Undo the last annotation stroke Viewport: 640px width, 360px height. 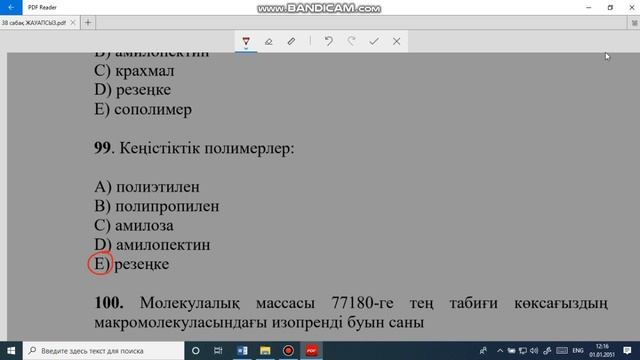click(x=329, y=41)
